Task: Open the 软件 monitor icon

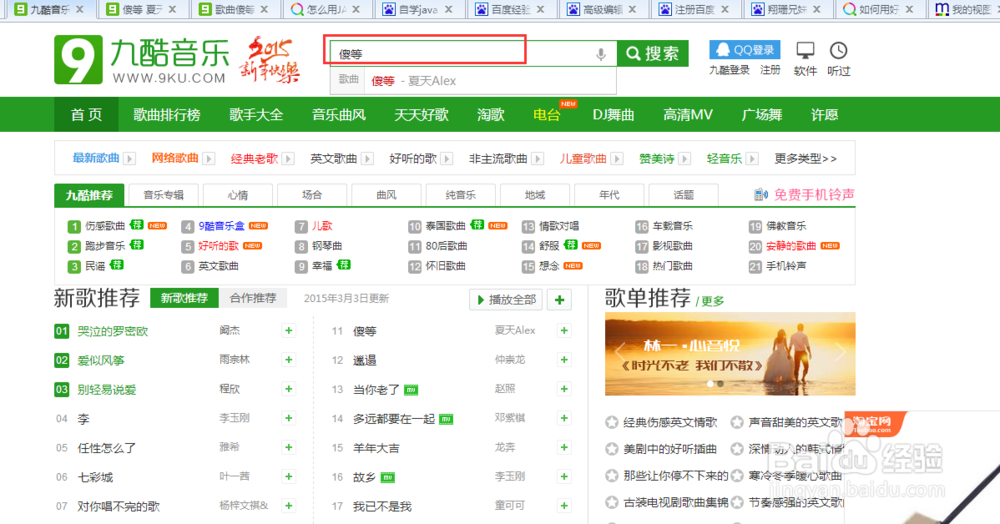Action: [x=805, y=50]
